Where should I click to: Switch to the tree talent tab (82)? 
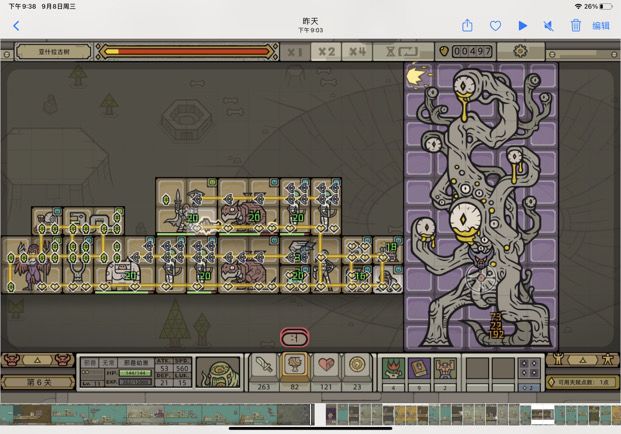click(295, 373)
